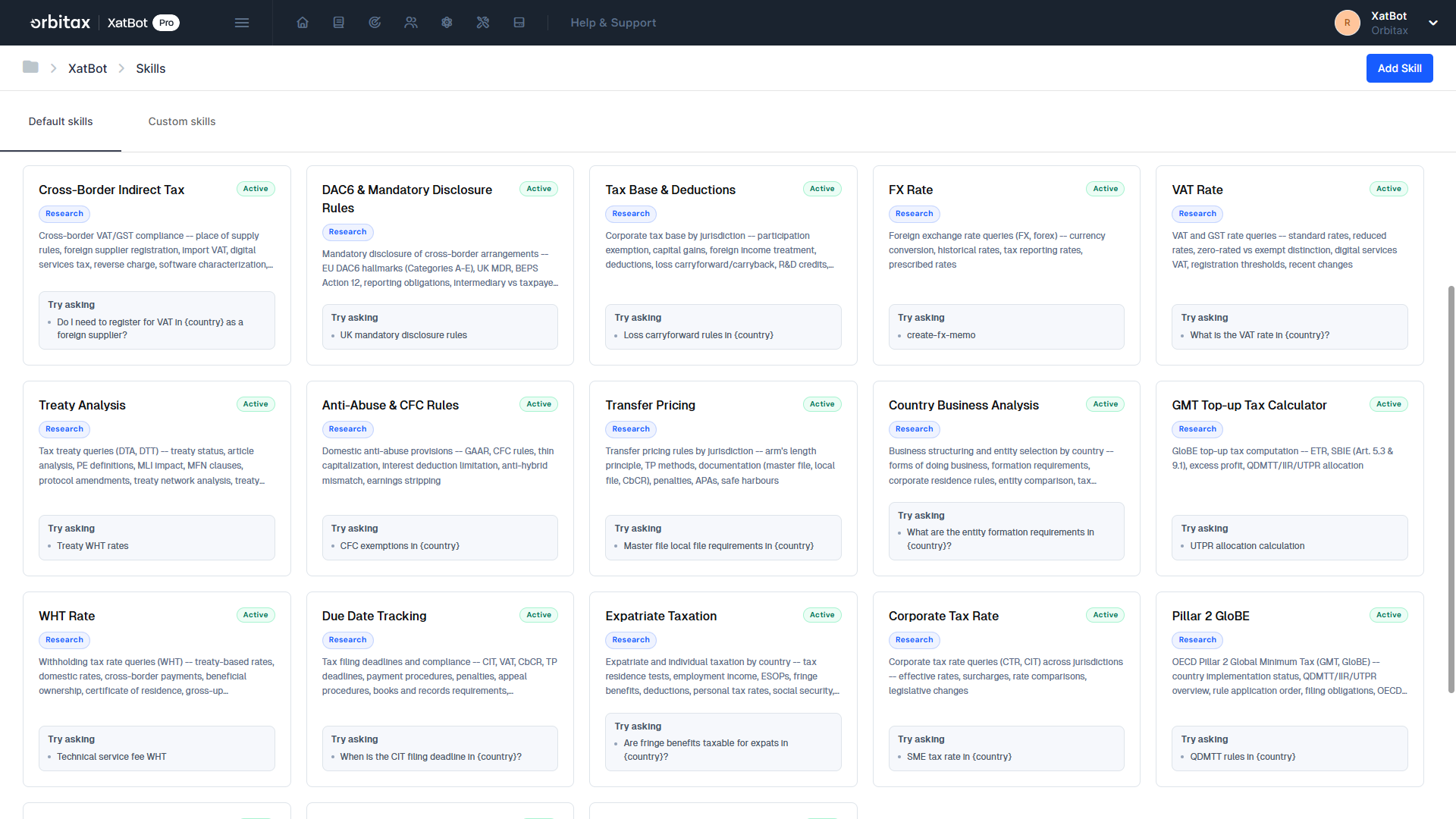This screenshot has width=1456, height=819.
Task: Click the panel layout icon
Action: coord(519,23)
